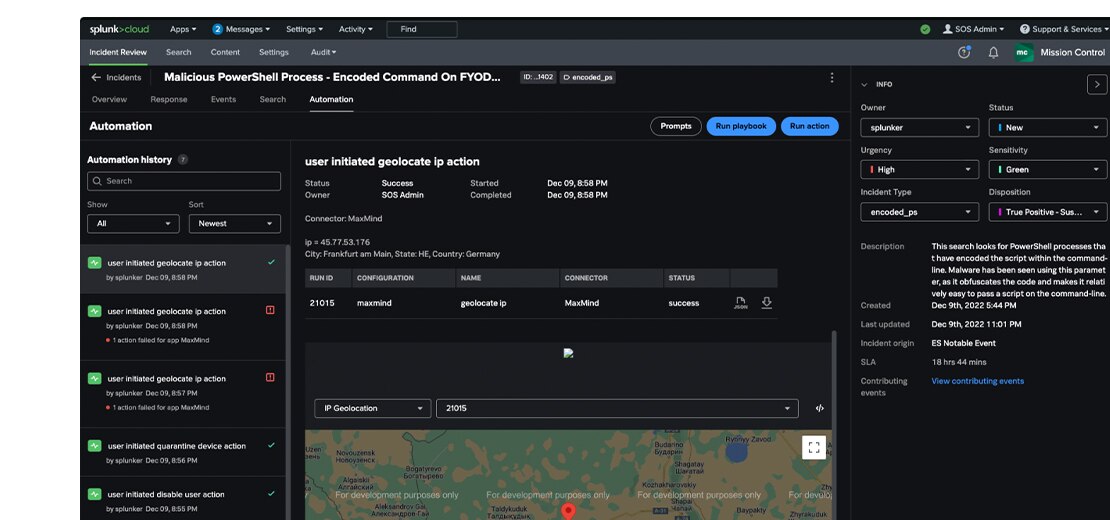Click the Find input in top bar
The image size is (1110, 520).
[x=422, y=29]
